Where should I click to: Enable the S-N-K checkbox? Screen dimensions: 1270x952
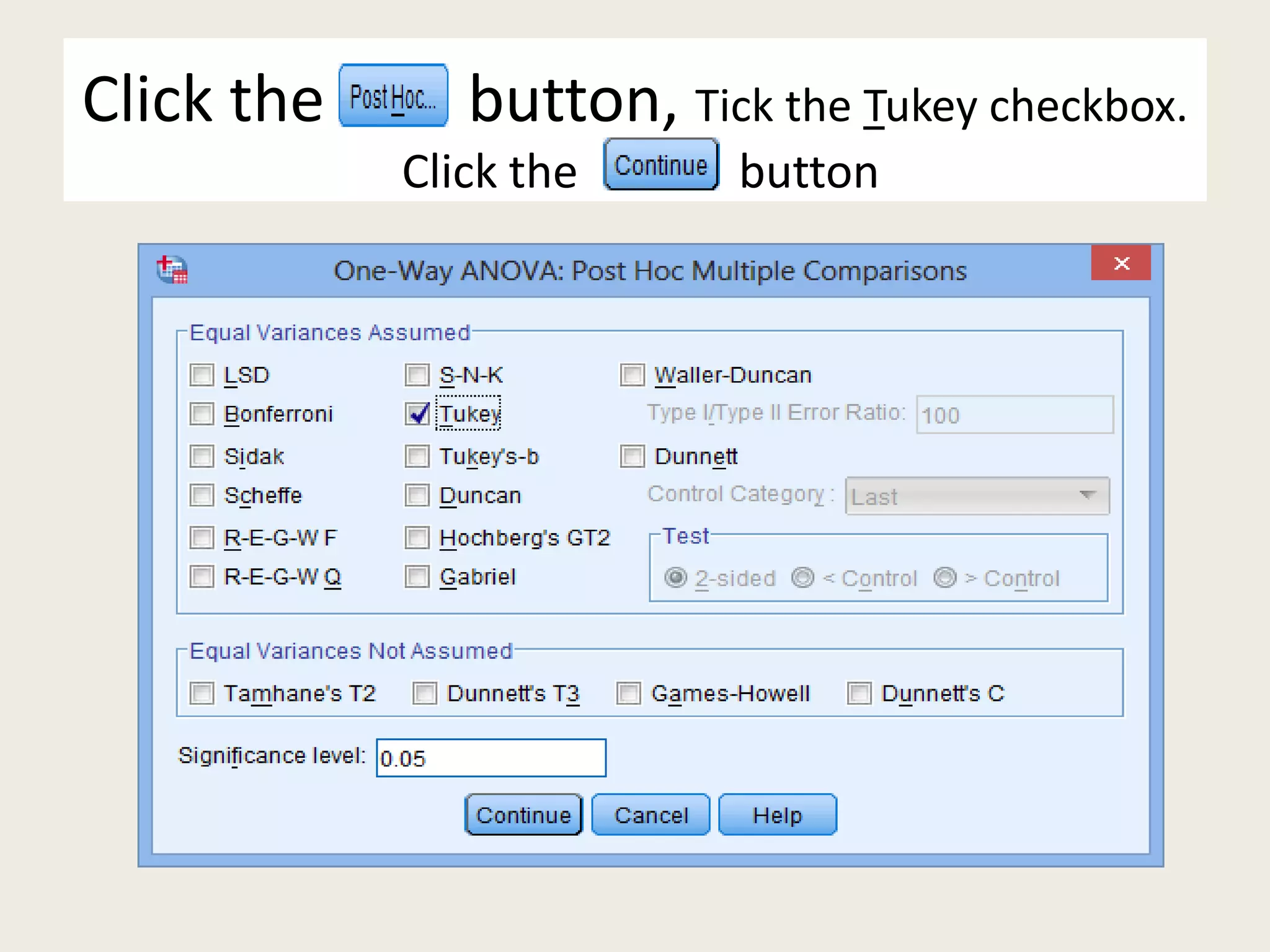click(417, 375)
